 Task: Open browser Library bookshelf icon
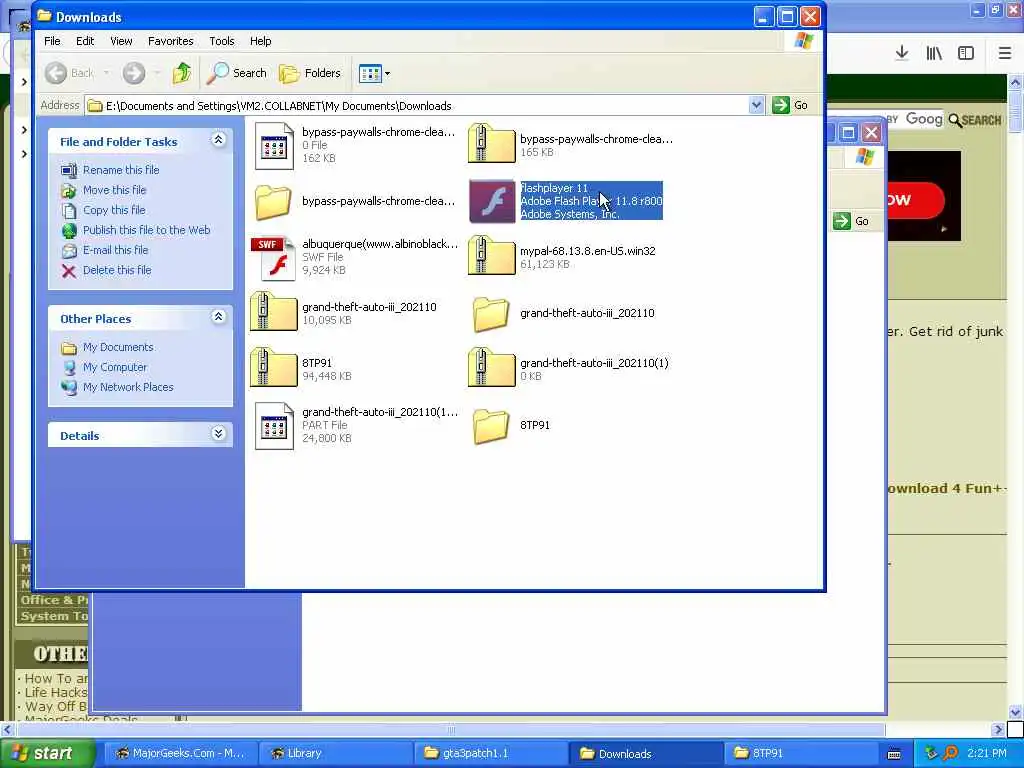[934, 53]
